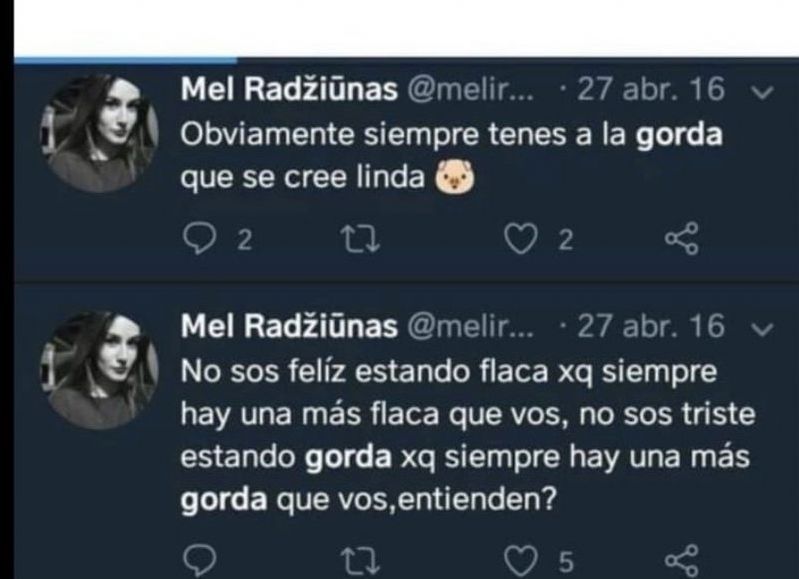Open the 'No sos felíz estando flaca' tweet text
Viewport: 799px width, 579px height.
[x=468, y=436]
